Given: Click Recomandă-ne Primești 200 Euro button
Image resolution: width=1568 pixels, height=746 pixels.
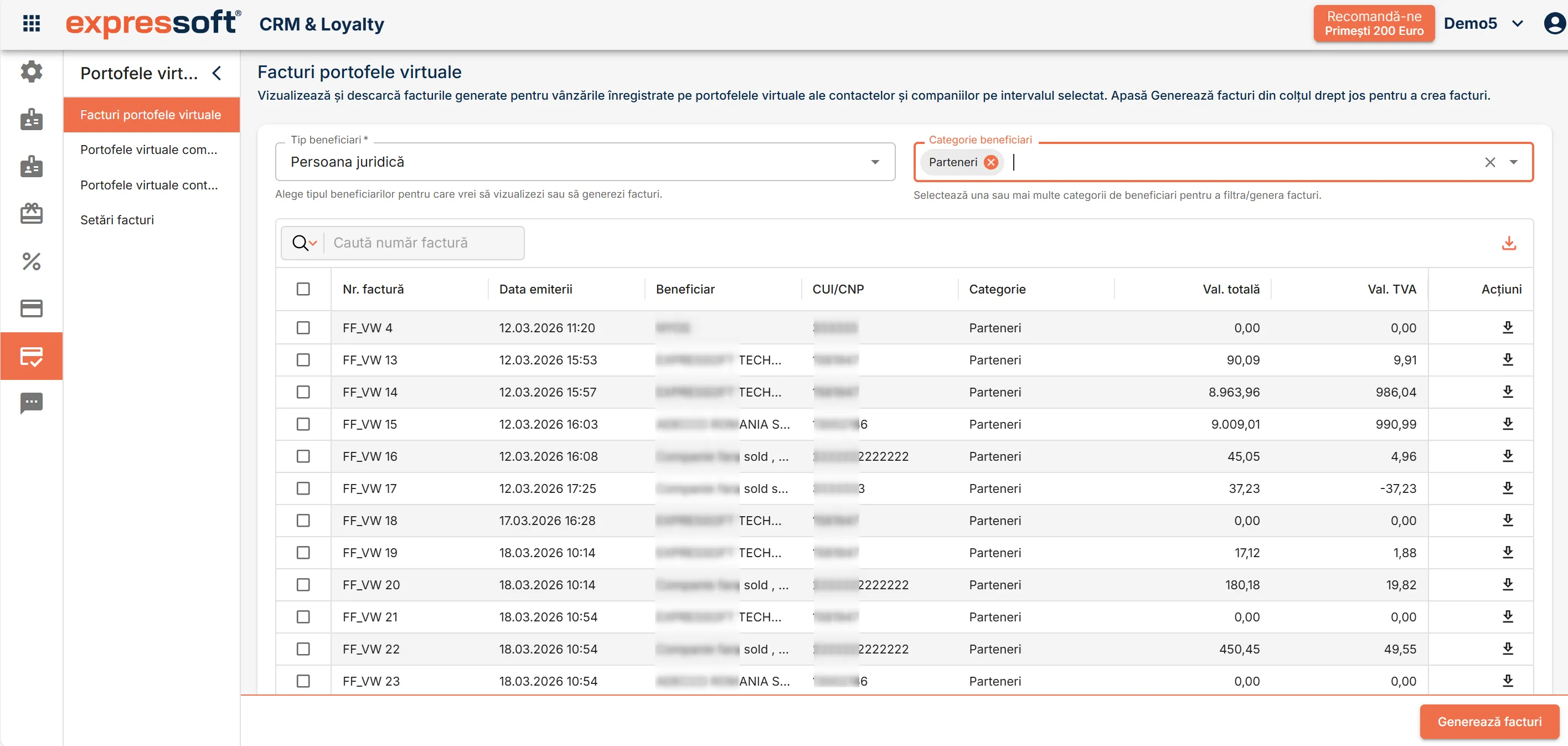Looking at the screenshot, I should click(x=1374, y=24).
